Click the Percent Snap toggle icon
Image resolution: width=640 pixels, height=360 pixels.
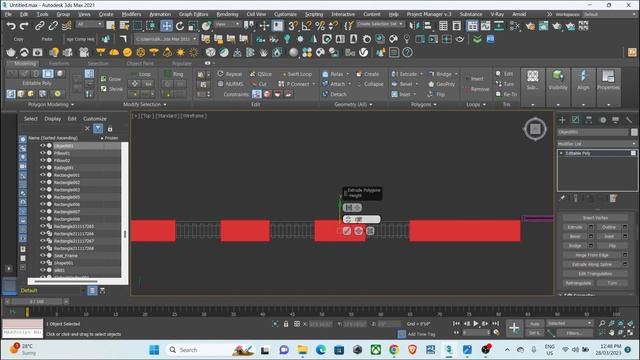pos(320,26)
